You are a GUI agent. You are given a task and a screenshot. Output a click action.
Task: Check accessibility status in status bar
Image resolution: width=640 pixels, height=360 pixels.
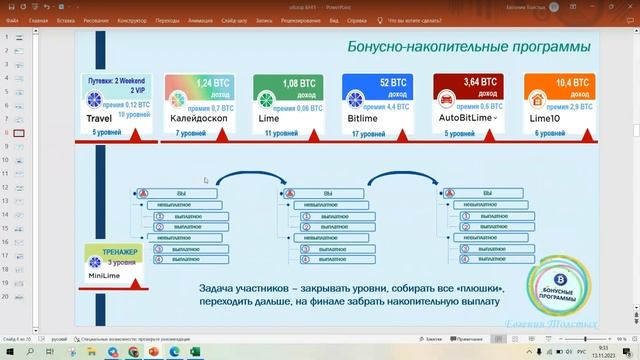coord(132,339)
